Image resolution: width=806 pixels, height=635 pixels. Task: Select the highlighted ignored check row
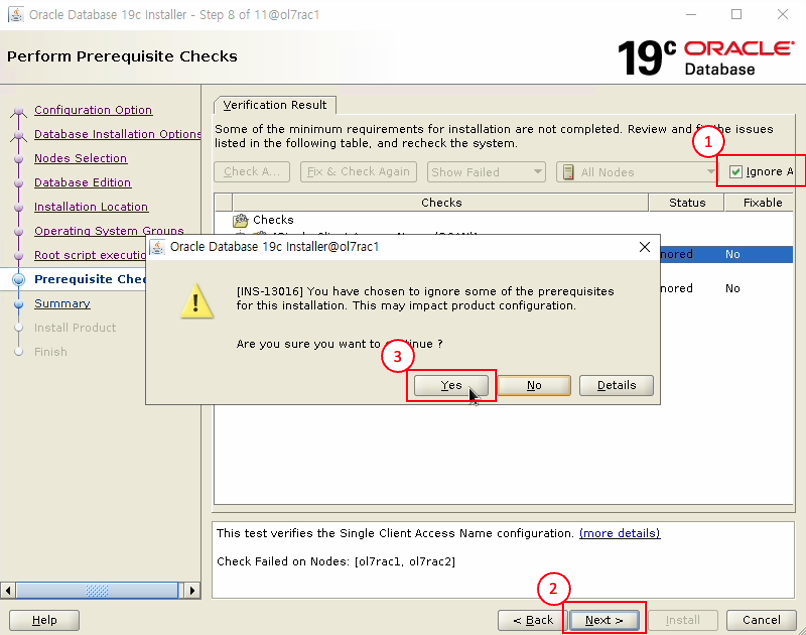(x=726, y=254)
